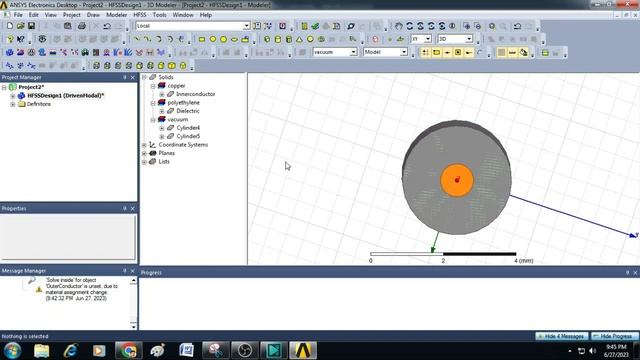The width and height of the screenshot is (640, 360).
Task: Open the Draw menu
Action: (x=93, y=15)
